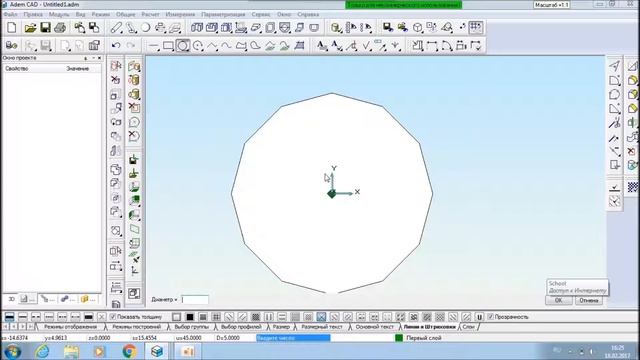640x360 pixels.
Task: Select the crossed-out line type button
Action: (102, 317)
